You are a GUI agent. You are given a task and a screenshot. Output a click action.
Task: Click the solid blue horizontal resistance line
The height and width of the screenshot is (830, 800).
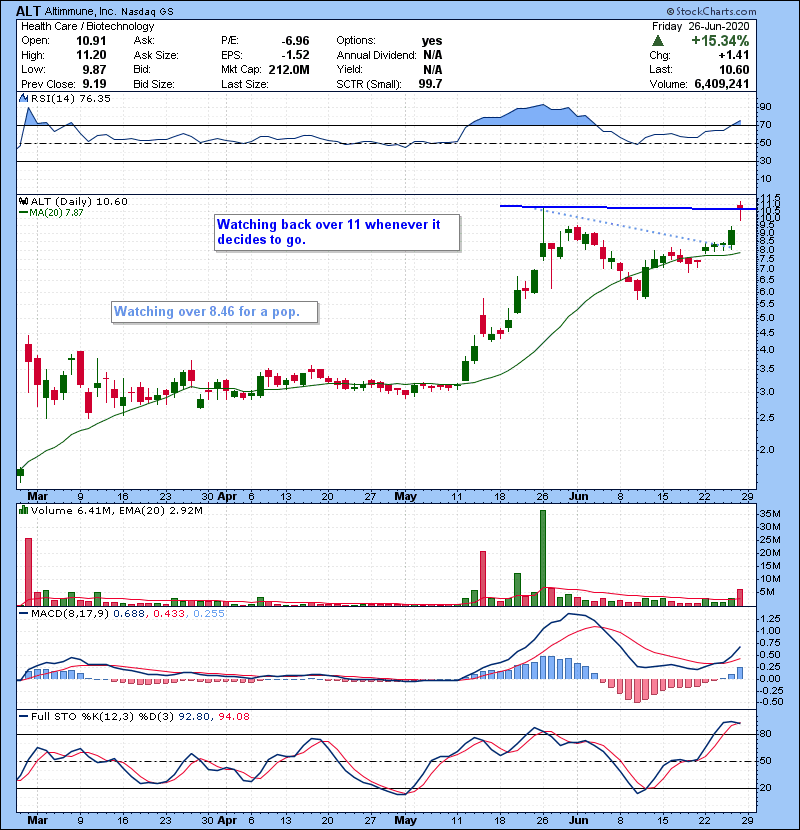pyautogui.click(x=627, y=208)
